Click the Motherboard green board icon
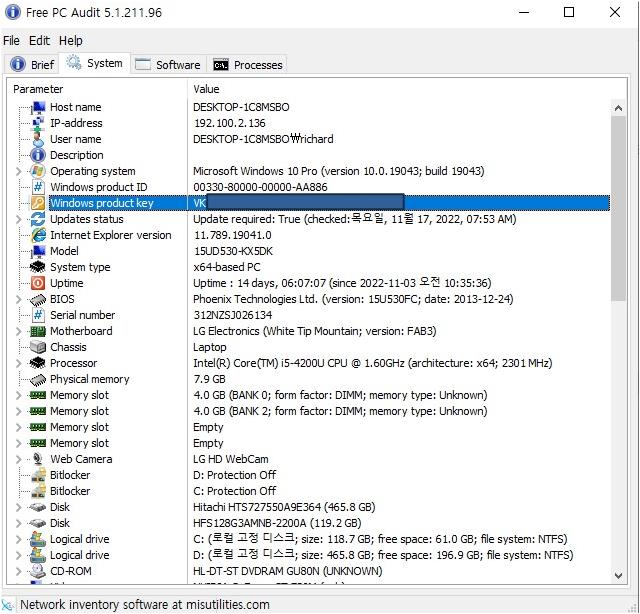The image size is (640, 614). click(38, 331)
